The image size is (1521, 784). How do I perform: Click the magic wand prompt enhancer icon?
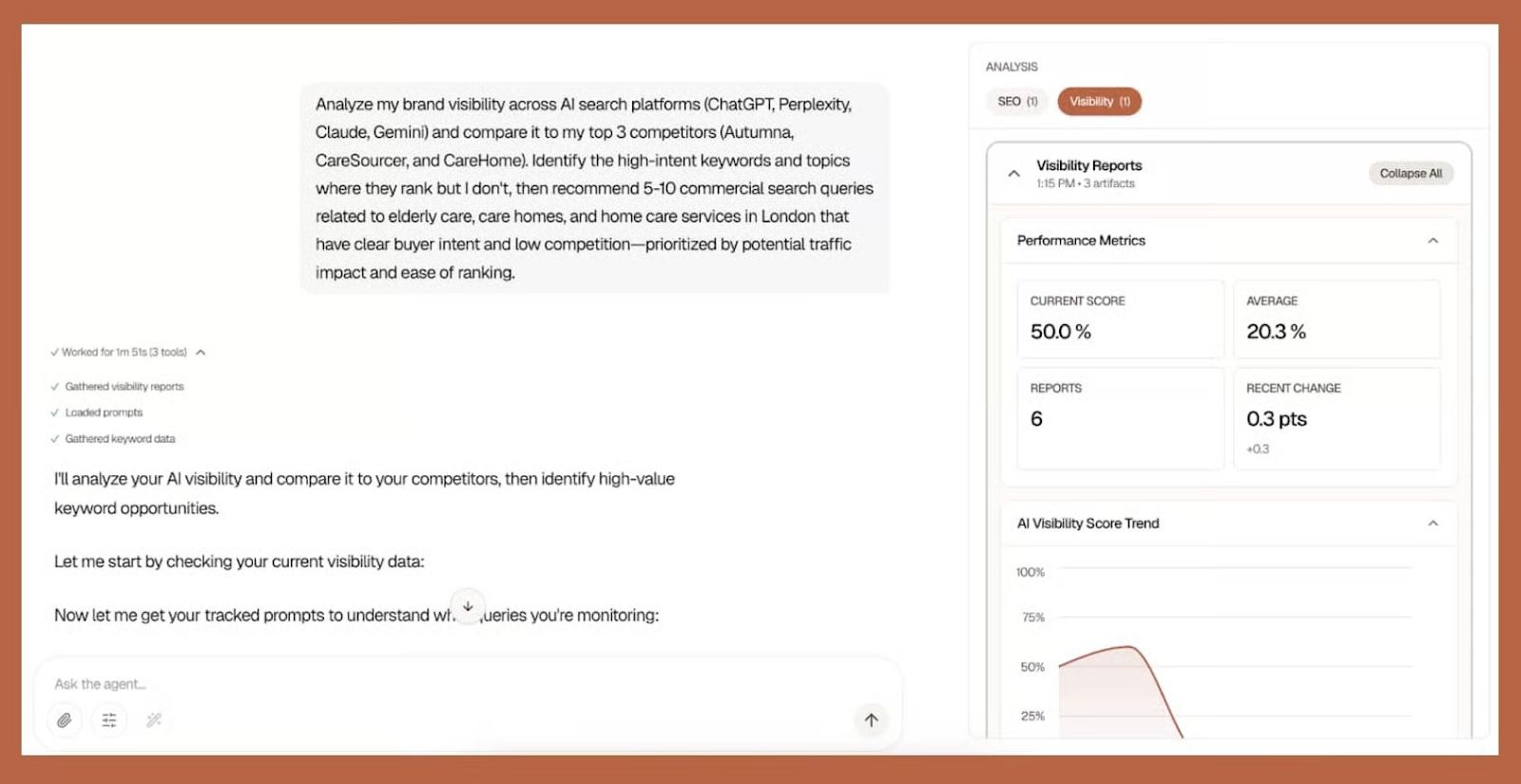[x=154, y=720]
